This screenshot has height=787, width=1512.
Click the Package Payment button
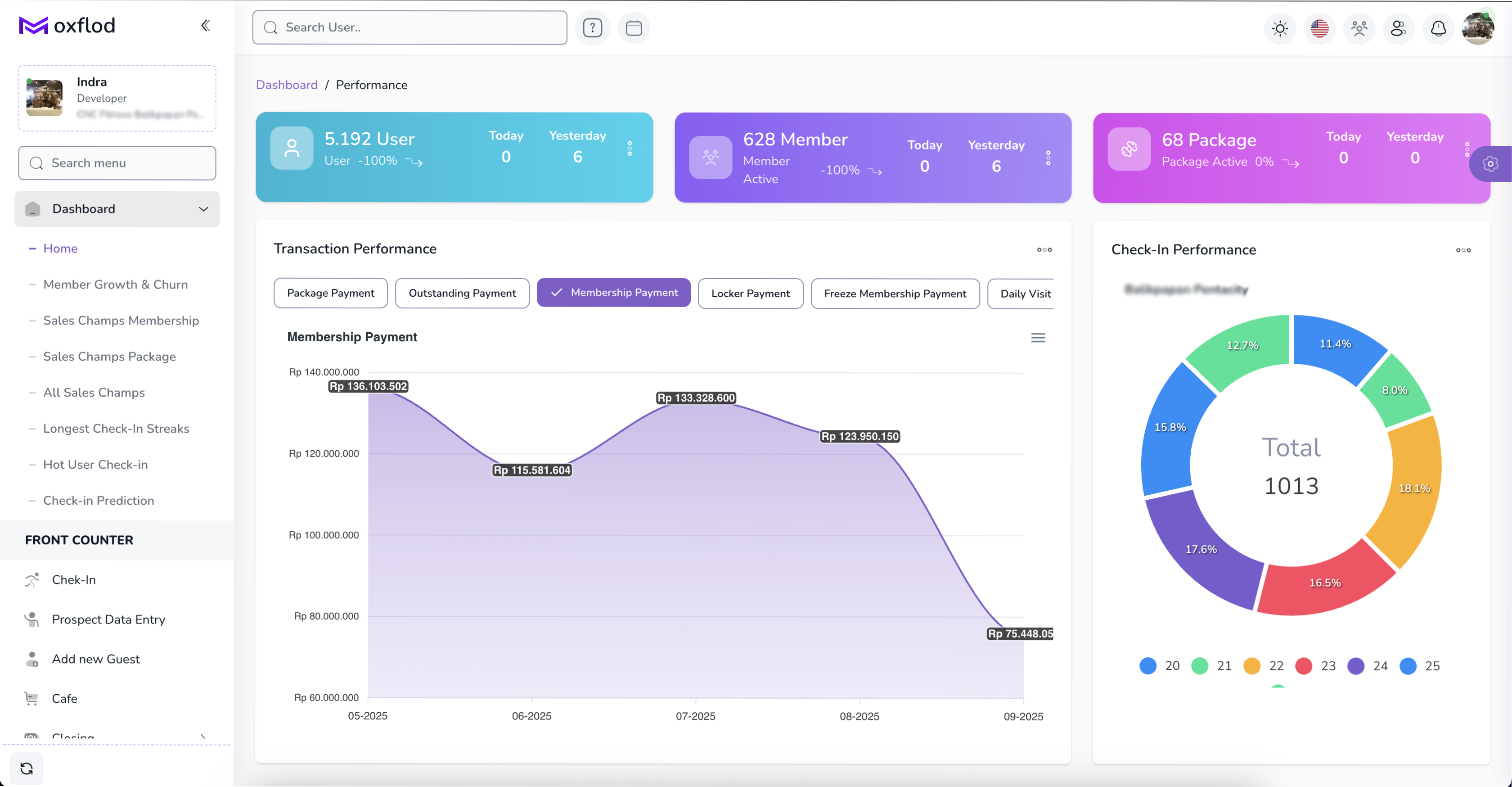[x=330, y=293]
